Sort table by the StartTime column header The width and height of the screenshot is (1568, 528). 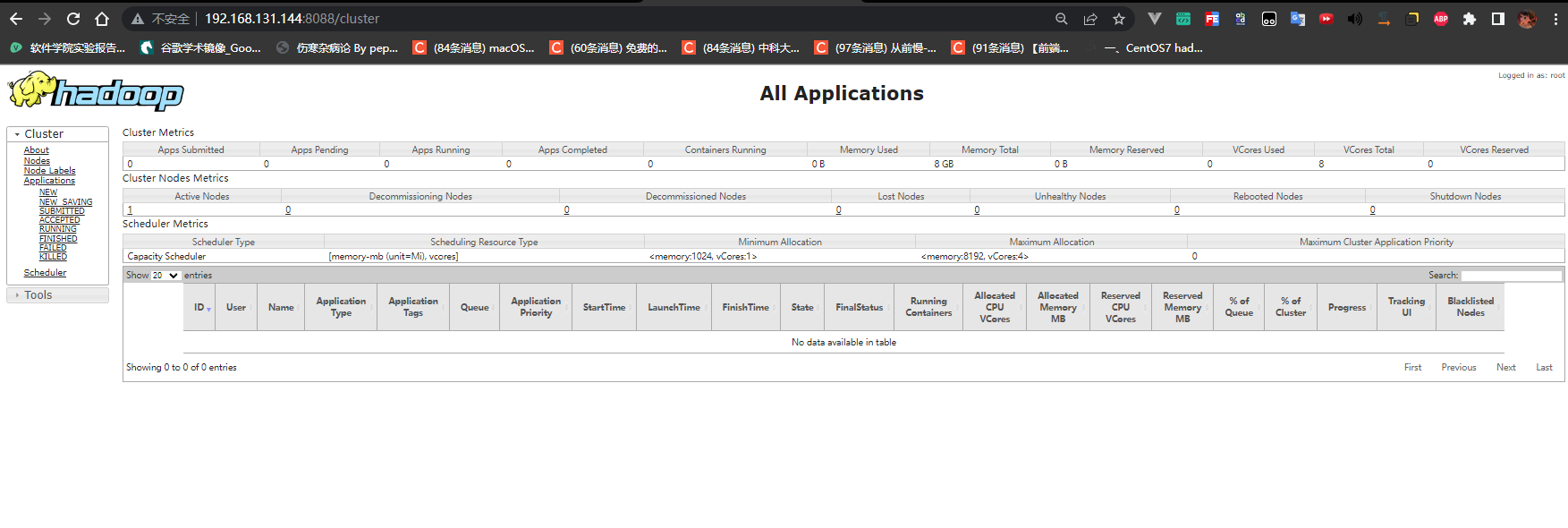(x=604, y=308)
